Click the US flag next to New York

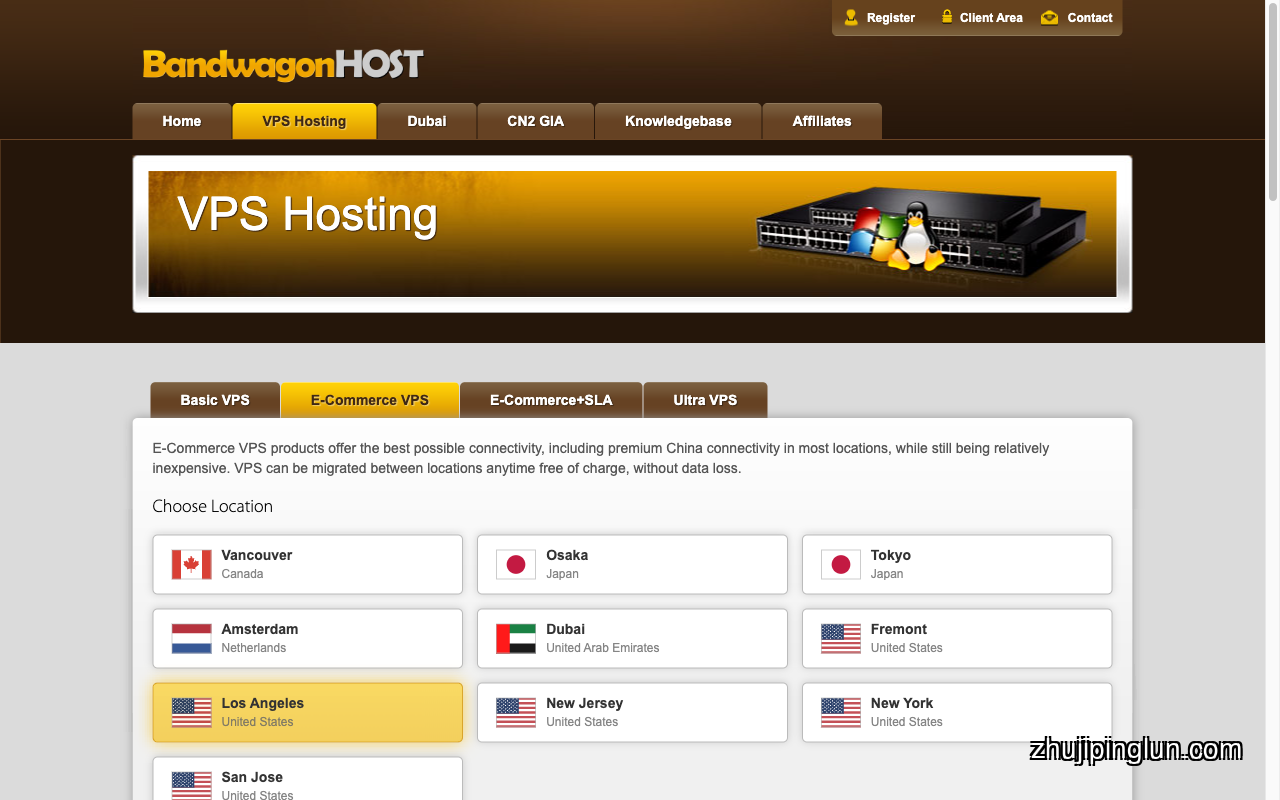pos(841,712)
